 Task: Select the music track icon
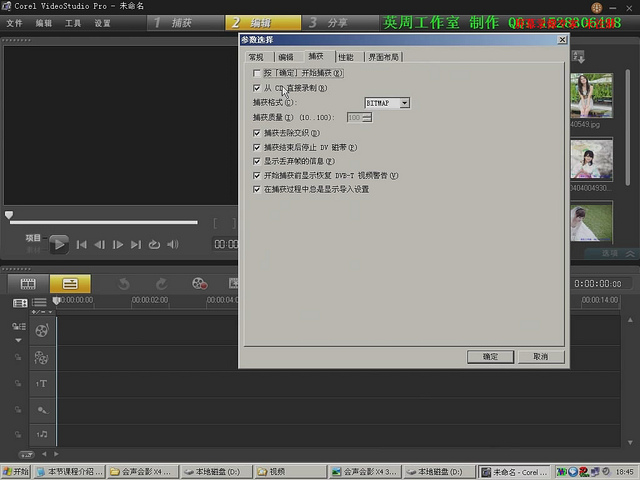[42, 434]
